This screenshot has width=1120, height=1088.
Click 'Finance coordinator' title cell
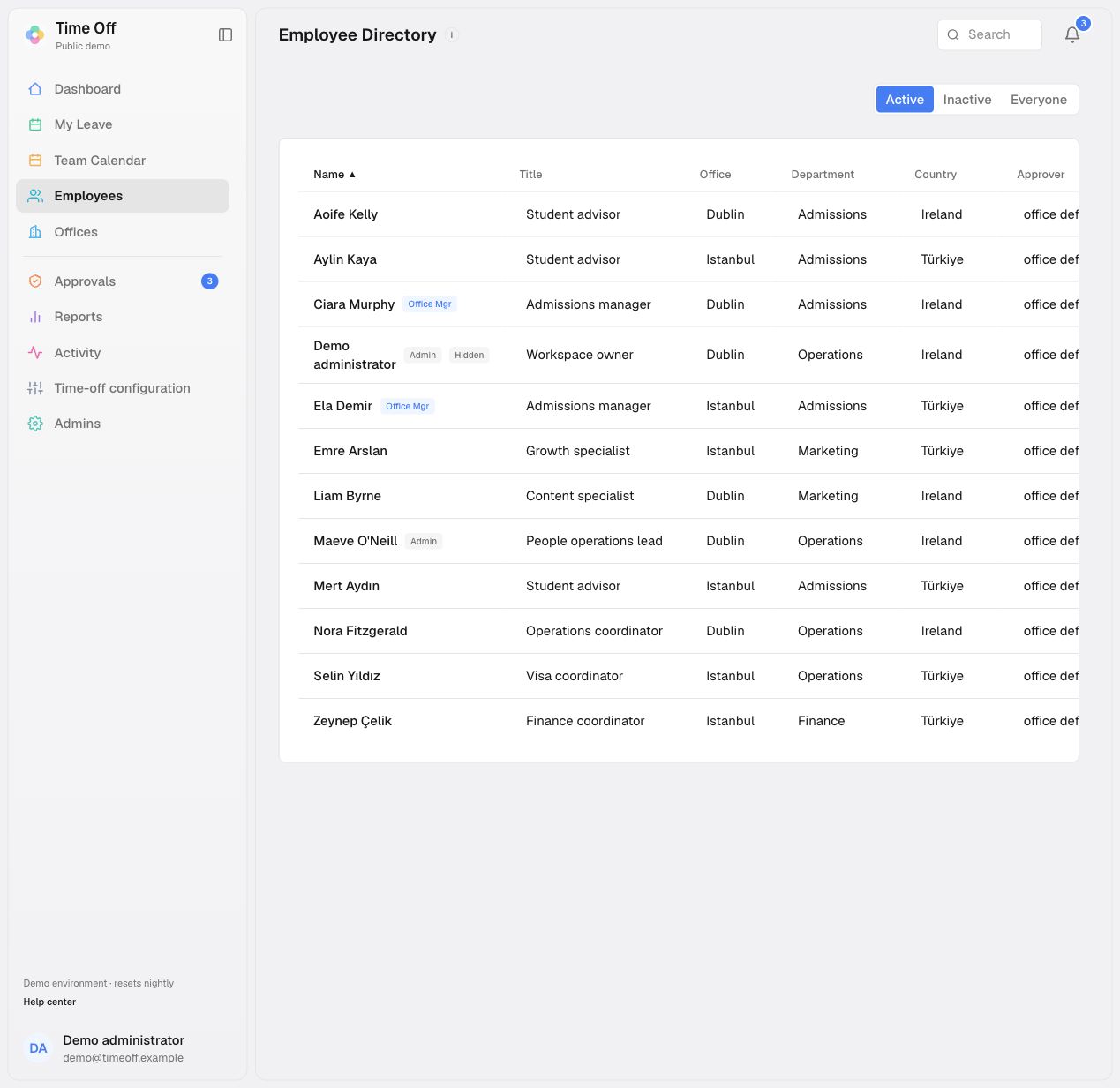tap(585, 721)
